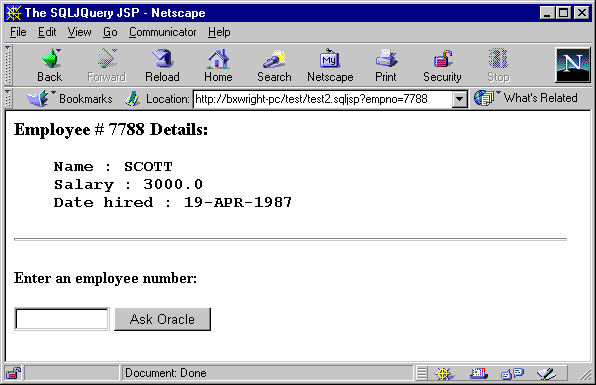The width and height of the screenshot is (596, 385).
Task: Click the Employee # 7788 Details heading
Action: click(111, 130)
